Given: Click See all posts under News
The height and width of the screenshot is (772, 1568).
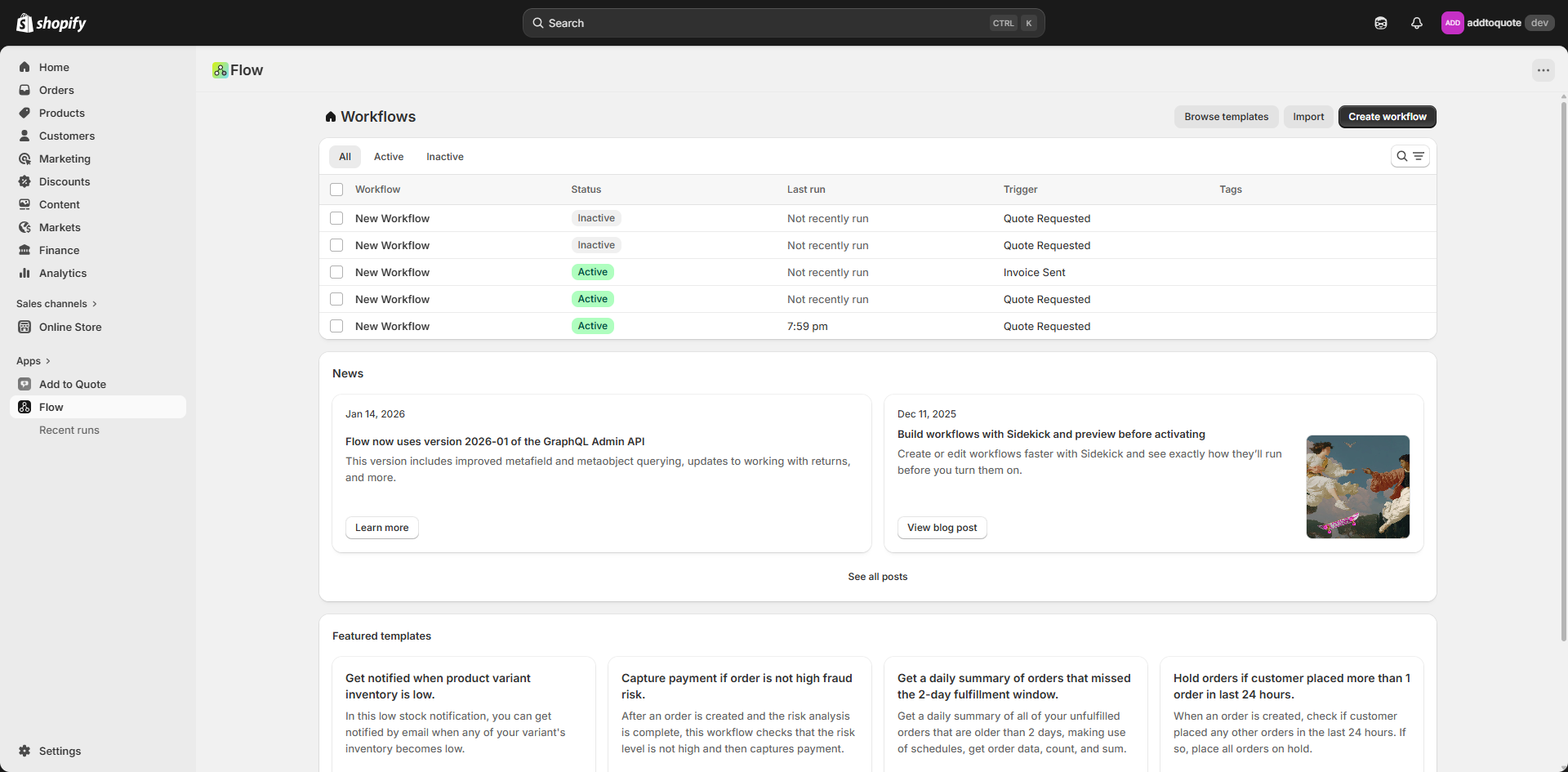Looking at the screenshot, I should 878,576.
